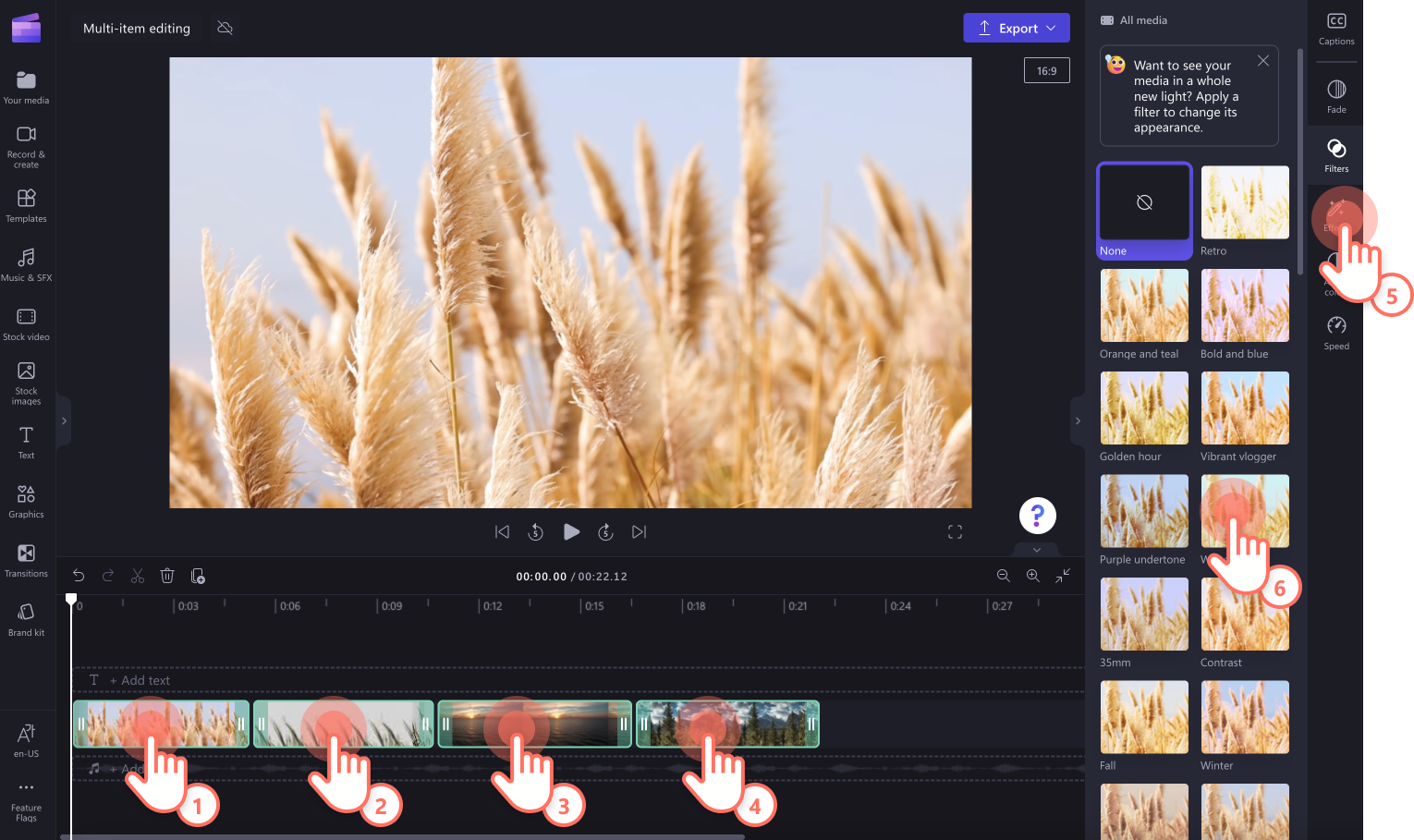
Task: Open the Templates sidebar tab
Action: (26, 205)
